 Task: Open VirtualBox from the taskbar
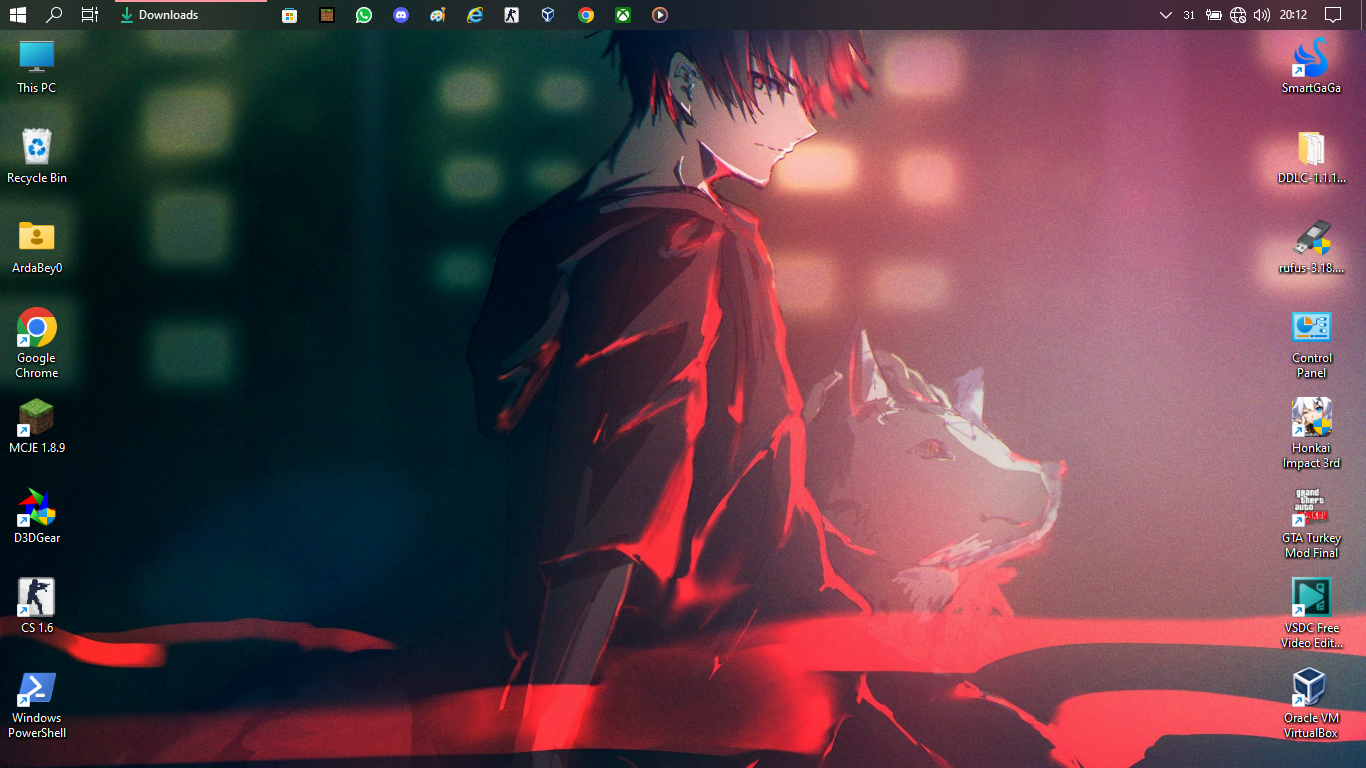pyautogui.click(x=548, y=15)
